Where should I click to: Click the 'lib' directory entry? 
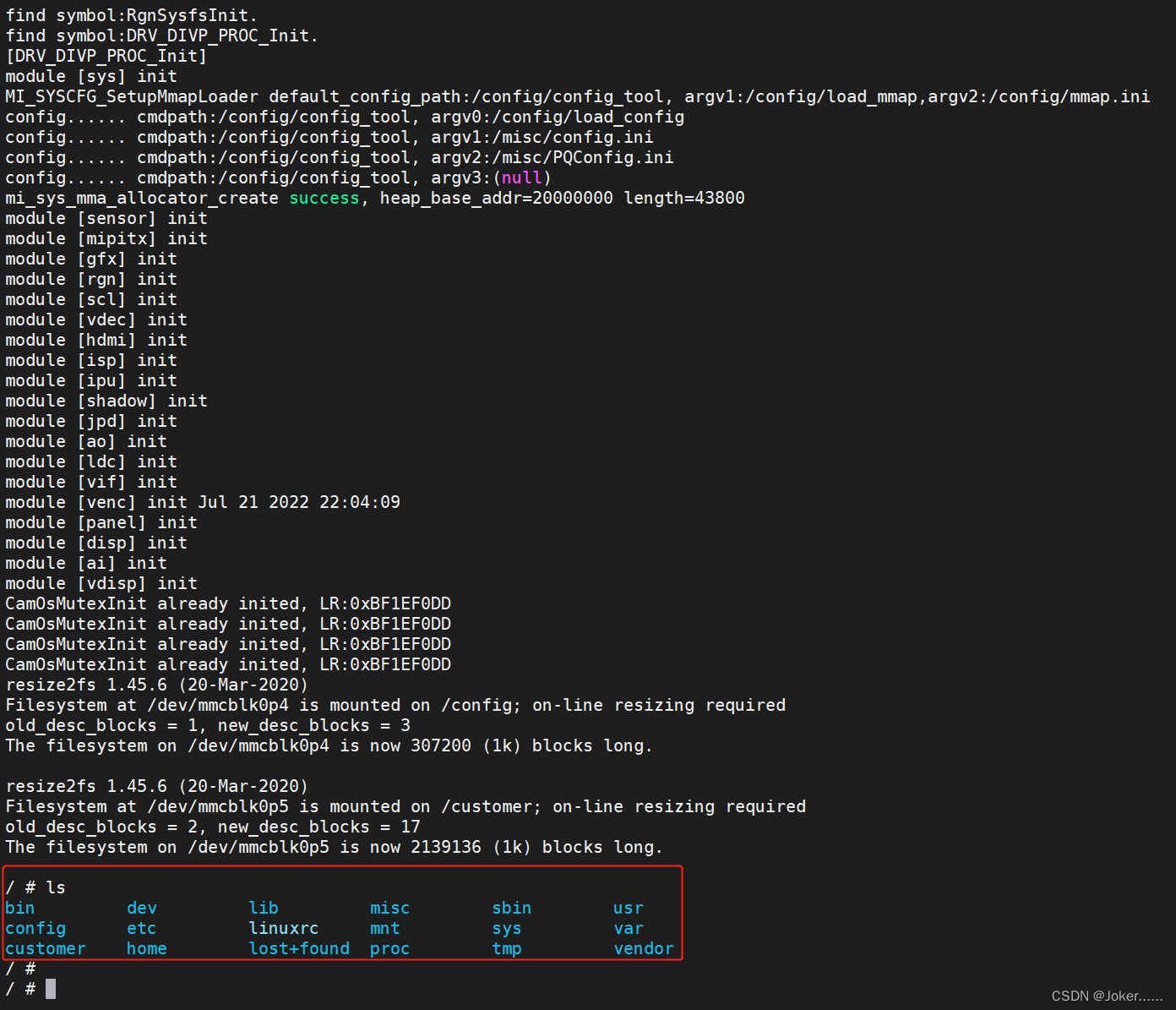[264, 908]
